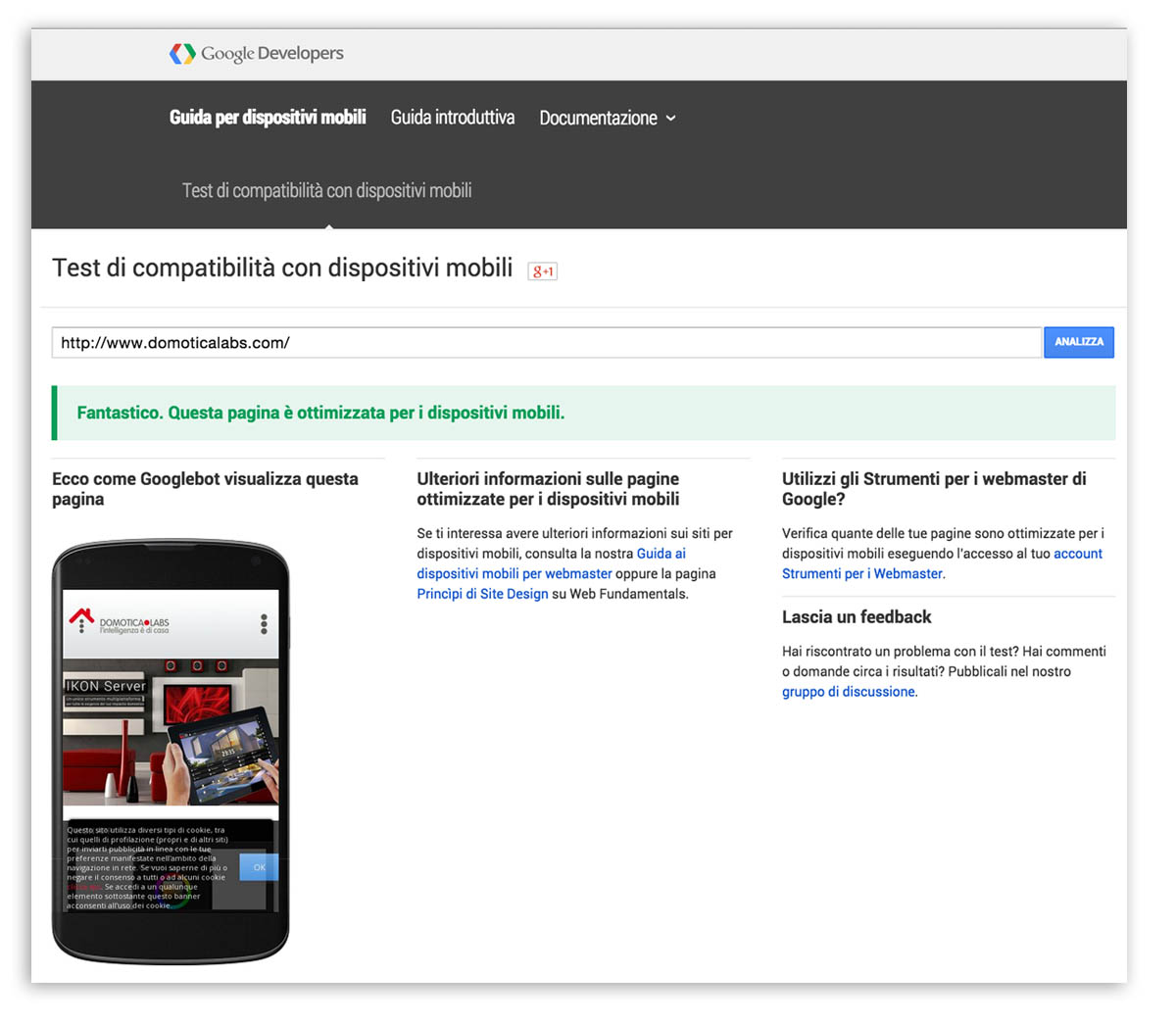
Task: Click the Ecco come Googlebot visualizza heading
Action: 205,489
